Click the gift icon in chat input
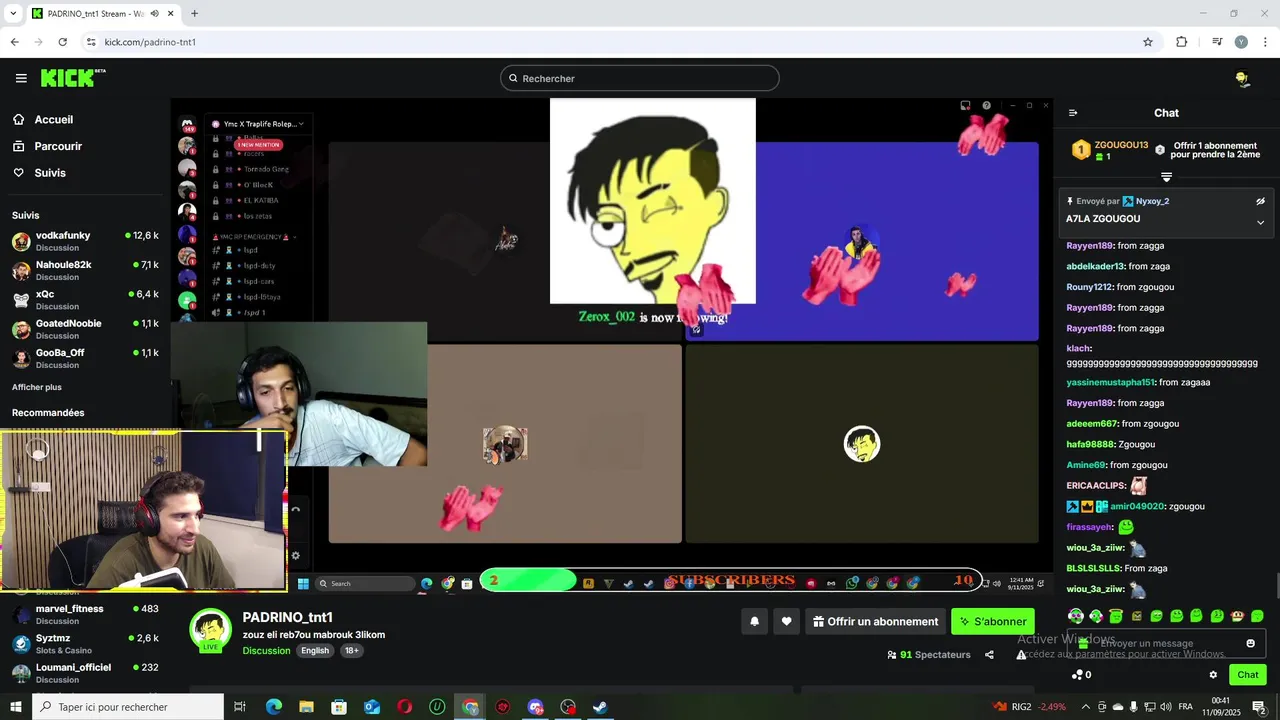The image size is (1280, 720). [1083, 644]
